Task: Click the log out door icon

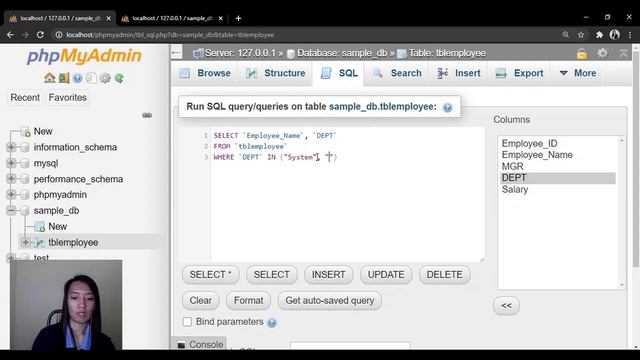Action: [x=64, y=78]
